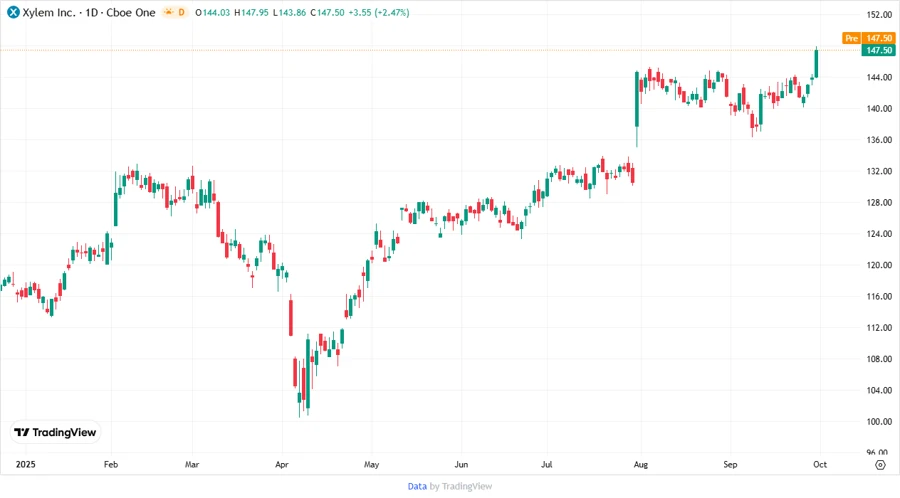
Task: Click the 152.00 level on price scale
Action: click(x=879, y=15)
